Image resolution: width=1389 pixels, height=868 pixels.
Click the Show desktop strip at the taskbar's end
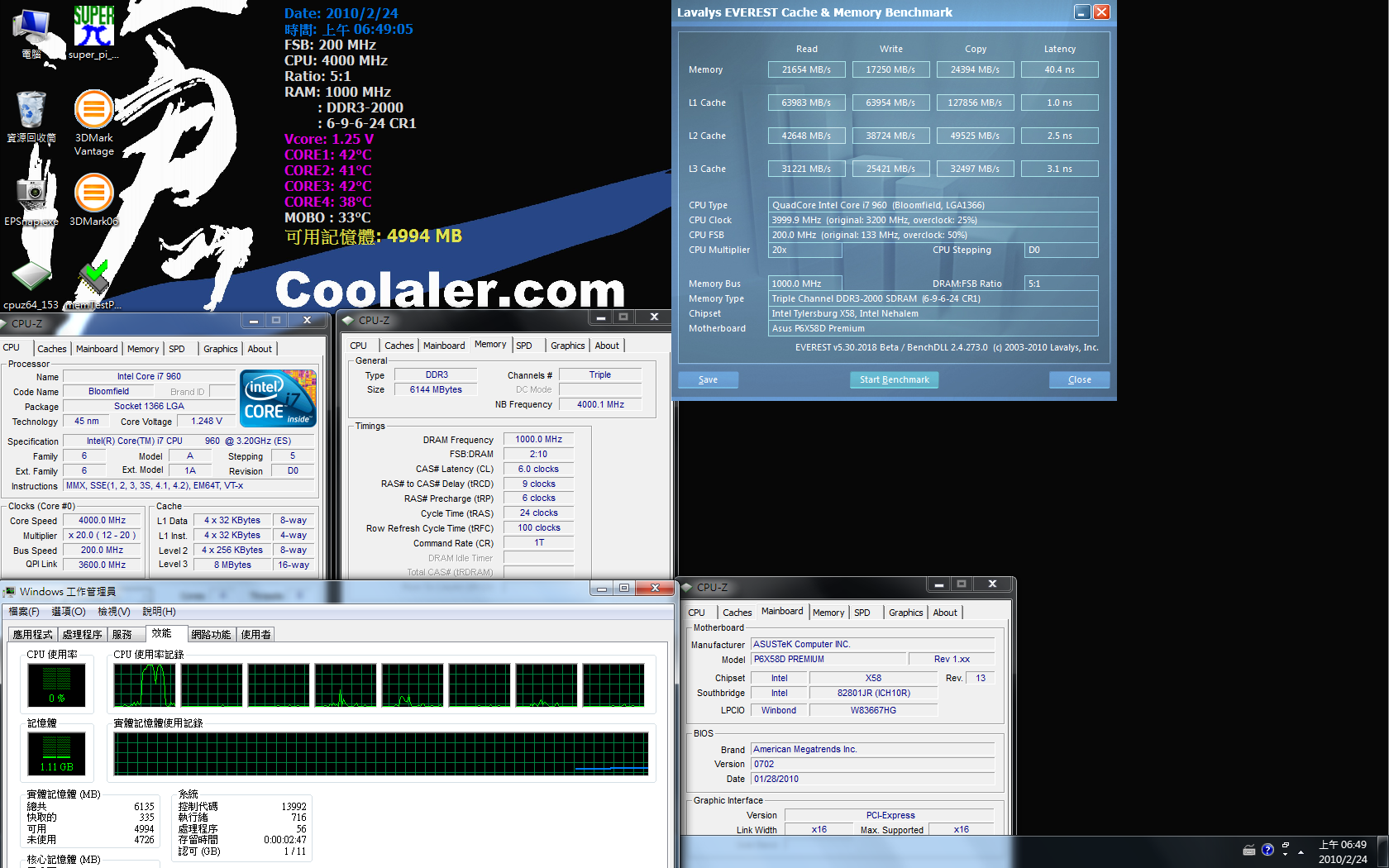click(x=1382, y=852)
